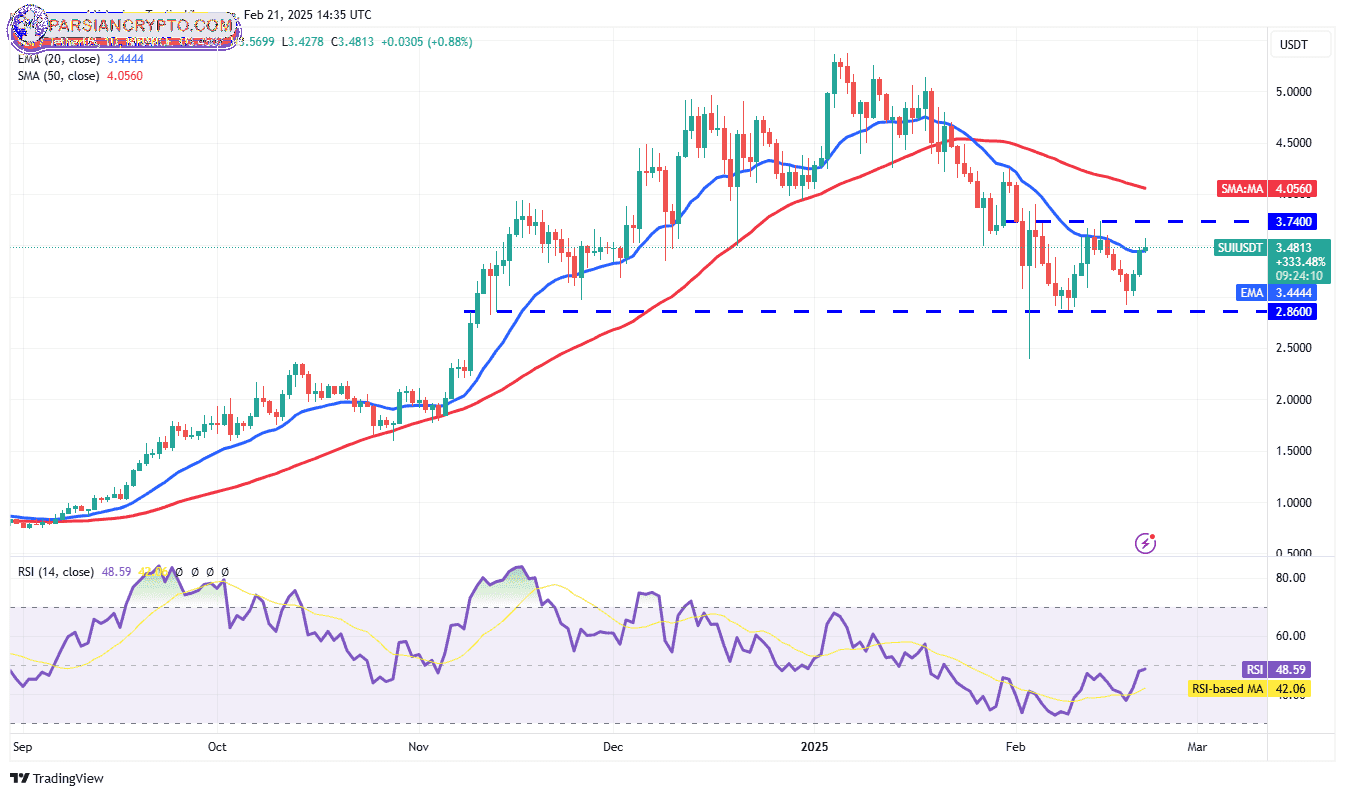Click the TradingView logo at bottom left
The height and width of the screenshot is (796, 1345).
pyautogui.click(x=57, y=778)
